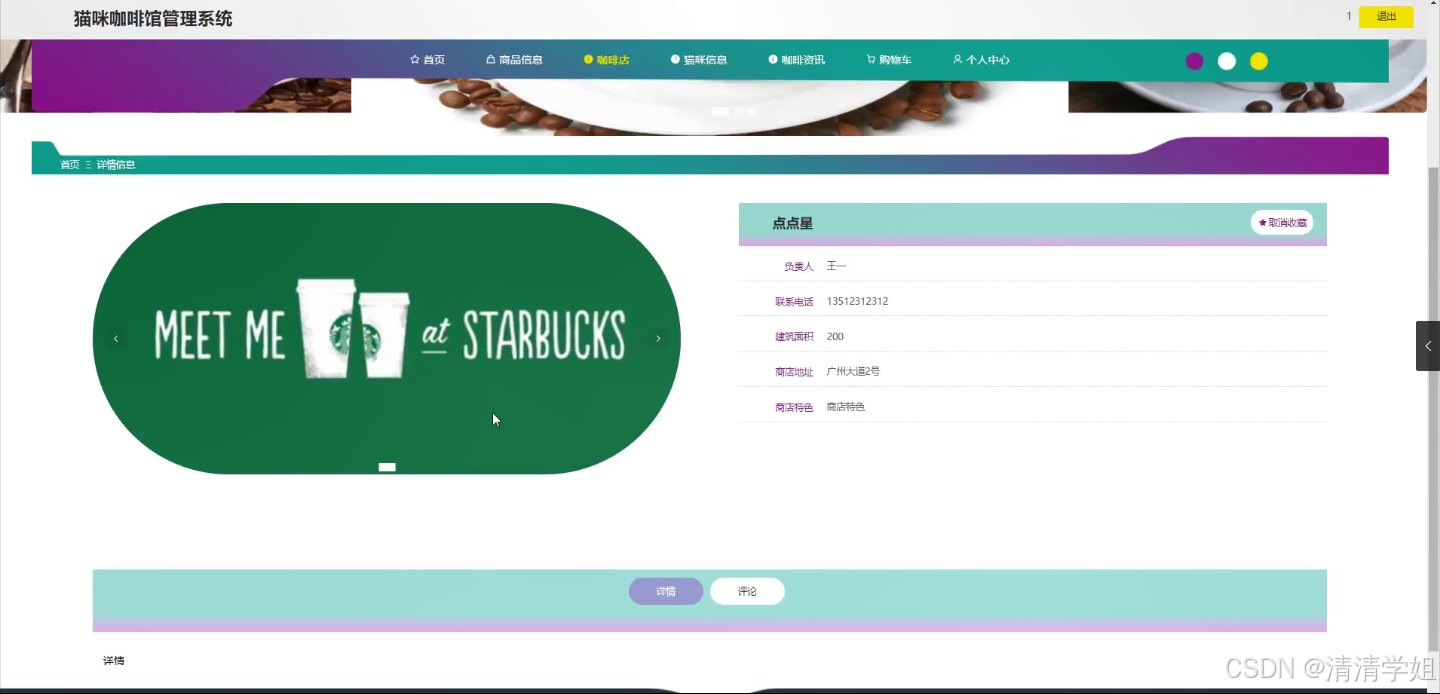Click the 负责人 value 王一
1440x694 pixels.
tap(836, 266)
